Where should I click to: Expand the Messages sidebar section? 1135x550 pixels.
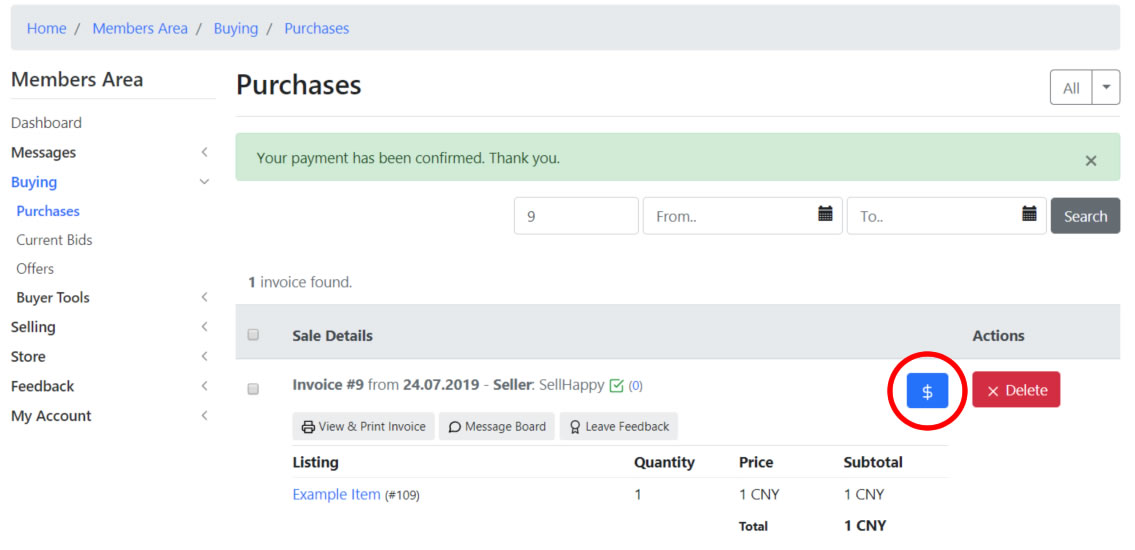coord(109,153)
